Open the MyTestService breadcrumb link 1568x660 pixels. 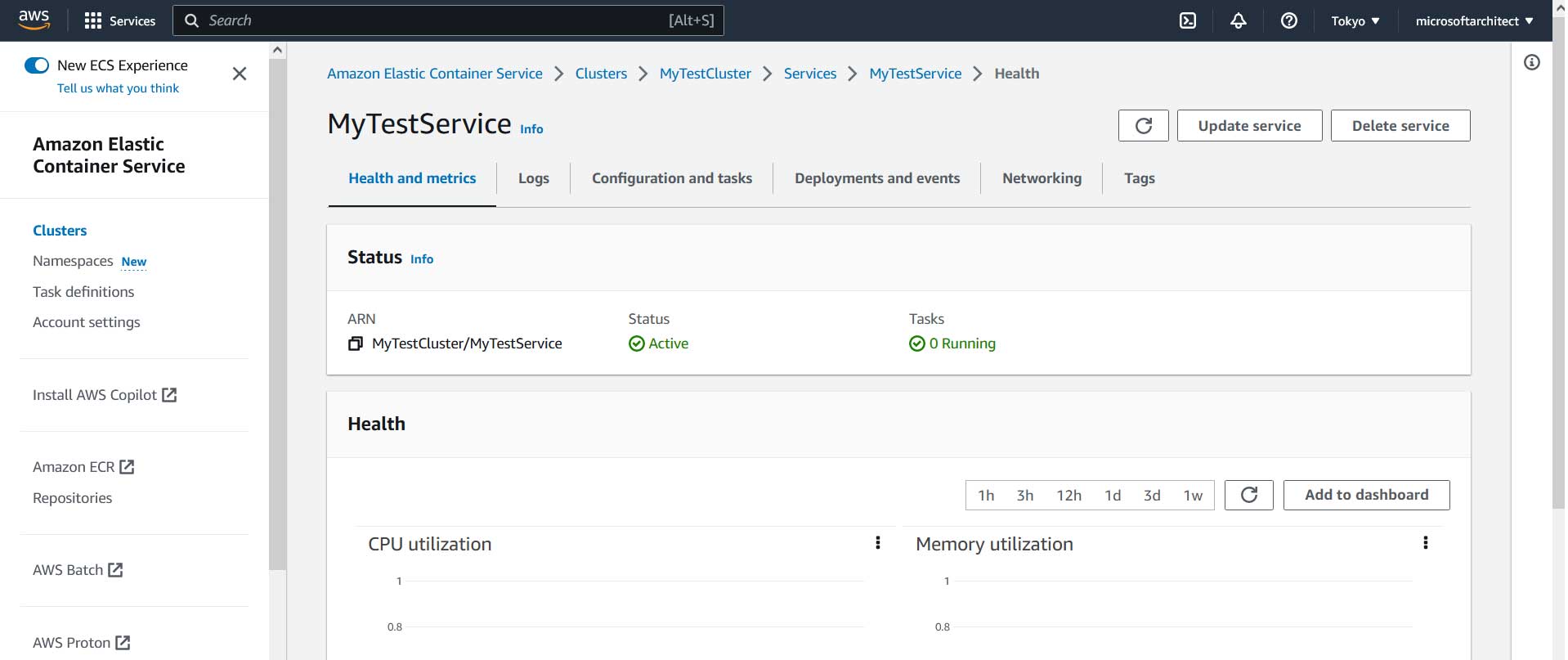[916, 74]
